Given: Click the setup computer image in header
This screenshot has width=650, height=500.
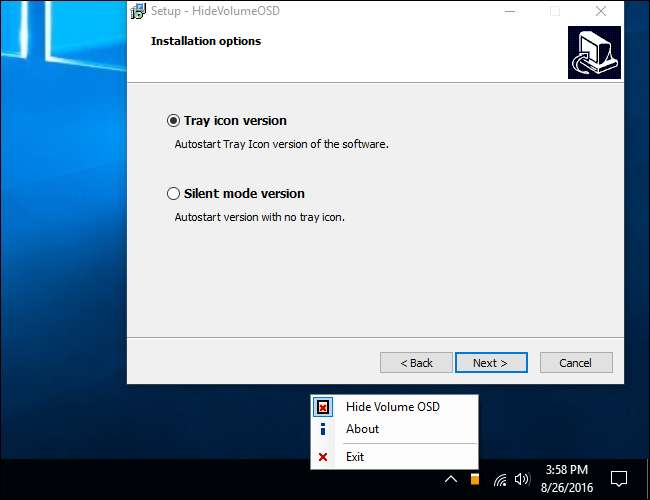Looking at the screenshot, I should tap(594, 53).
